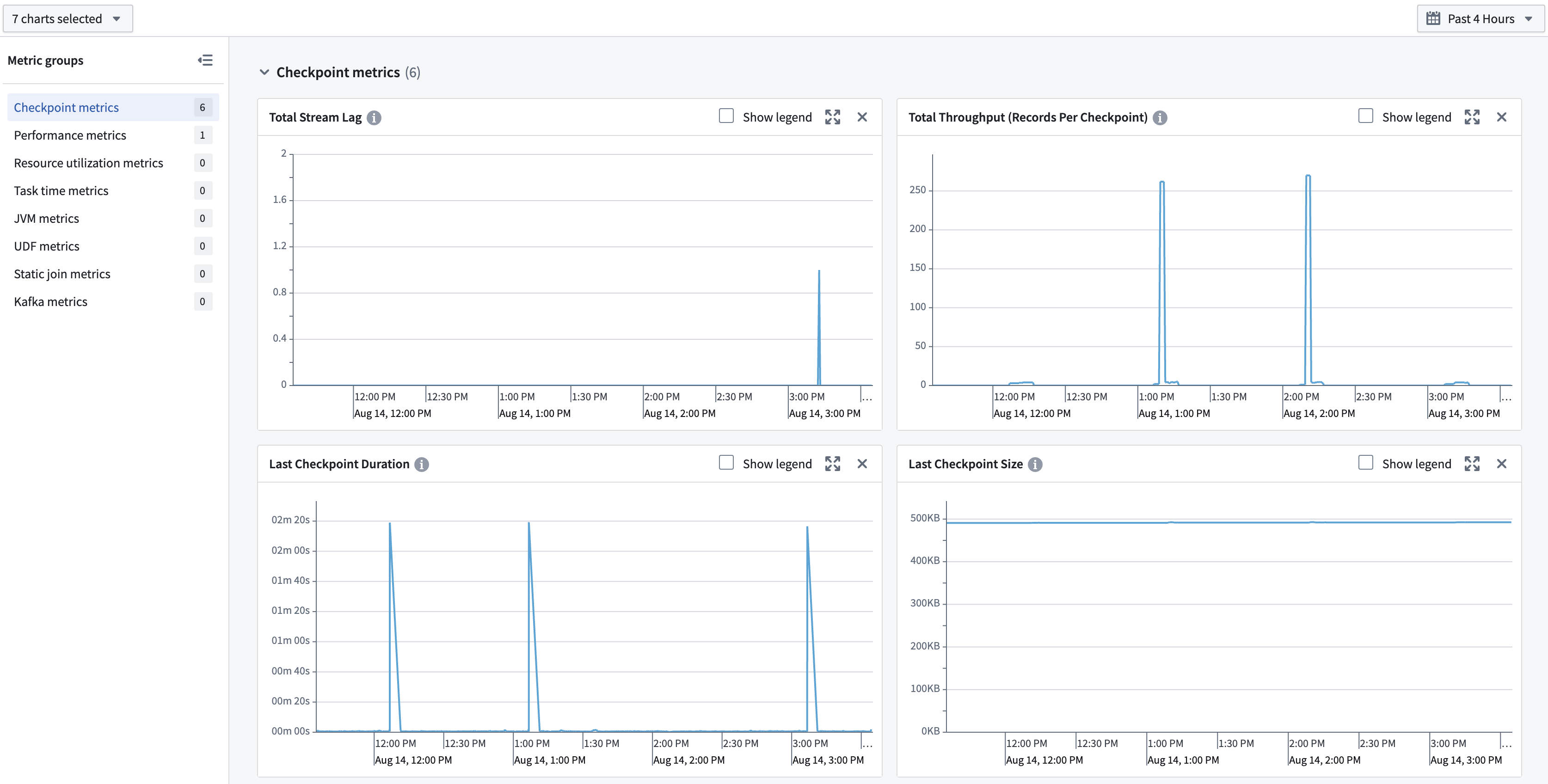This screenshot has height=784, width=1548.
Task: Click the info icon on Total Throughput chart
Action: (1160, 118)
